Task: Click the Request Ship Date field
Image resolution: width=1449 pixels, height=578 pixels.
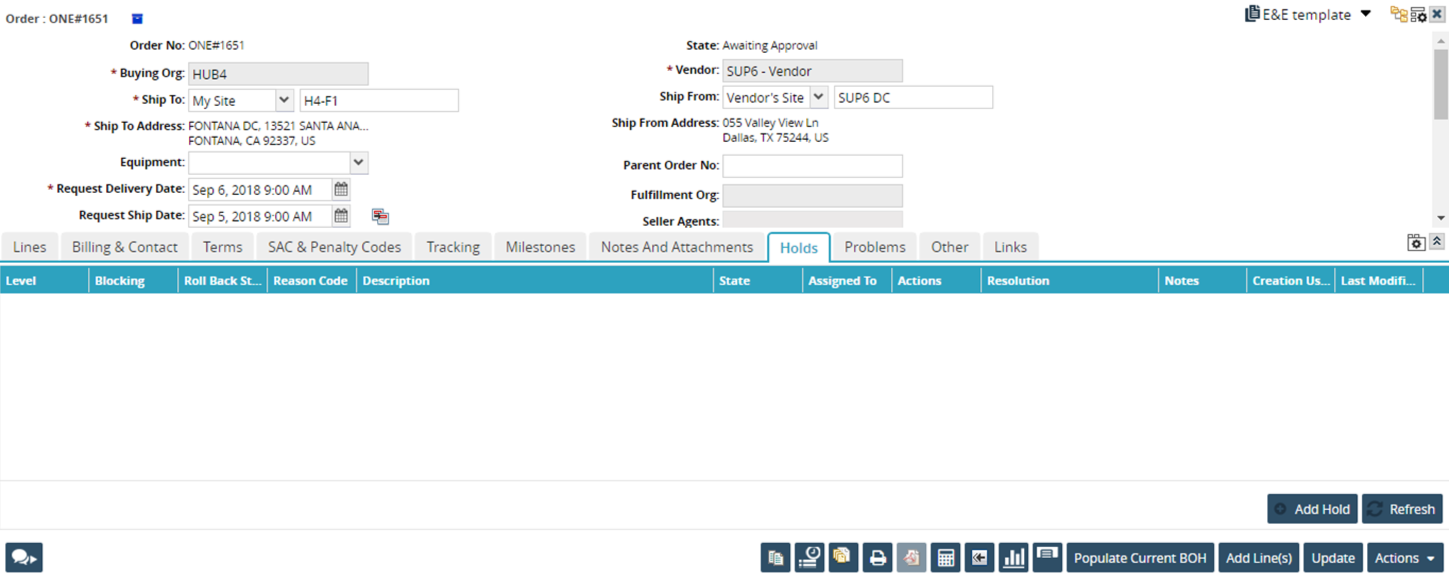Action: pyautogui.click(x=260, y=216)
